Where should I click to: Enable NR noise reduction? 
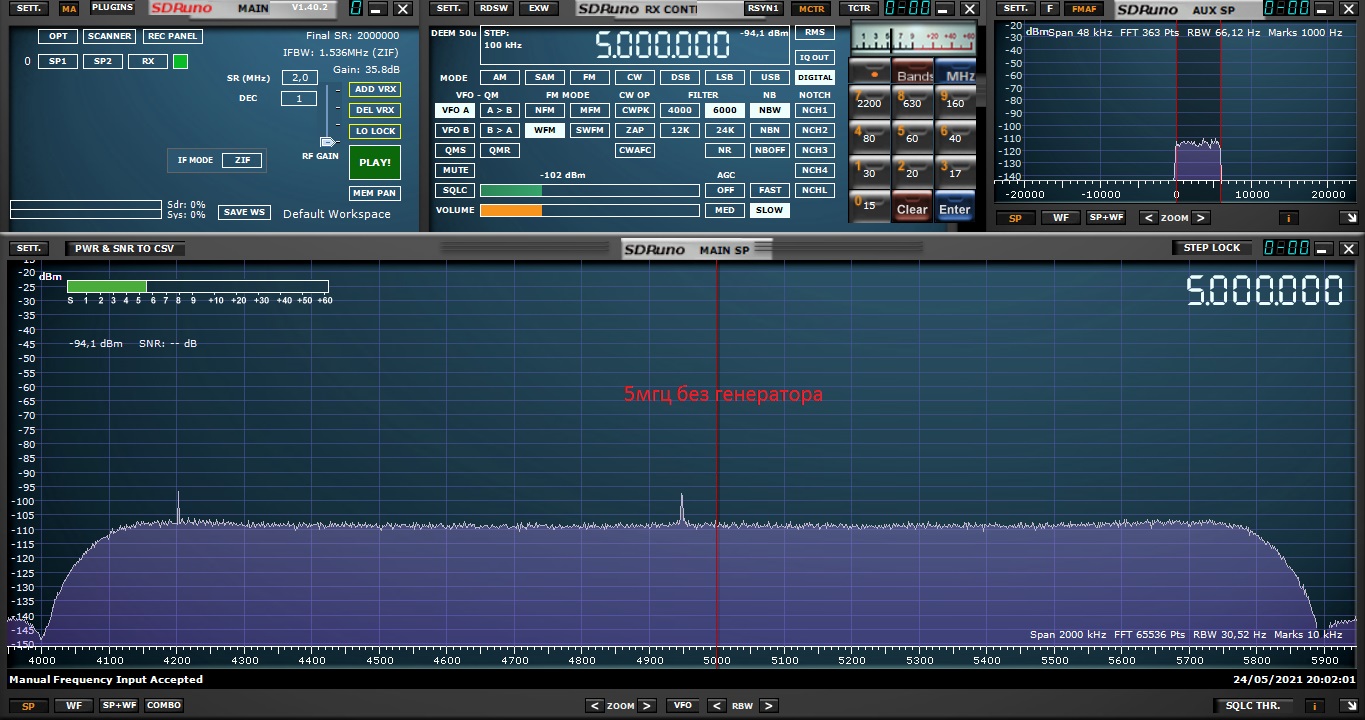pyautogui.click(x=725, y=150)
